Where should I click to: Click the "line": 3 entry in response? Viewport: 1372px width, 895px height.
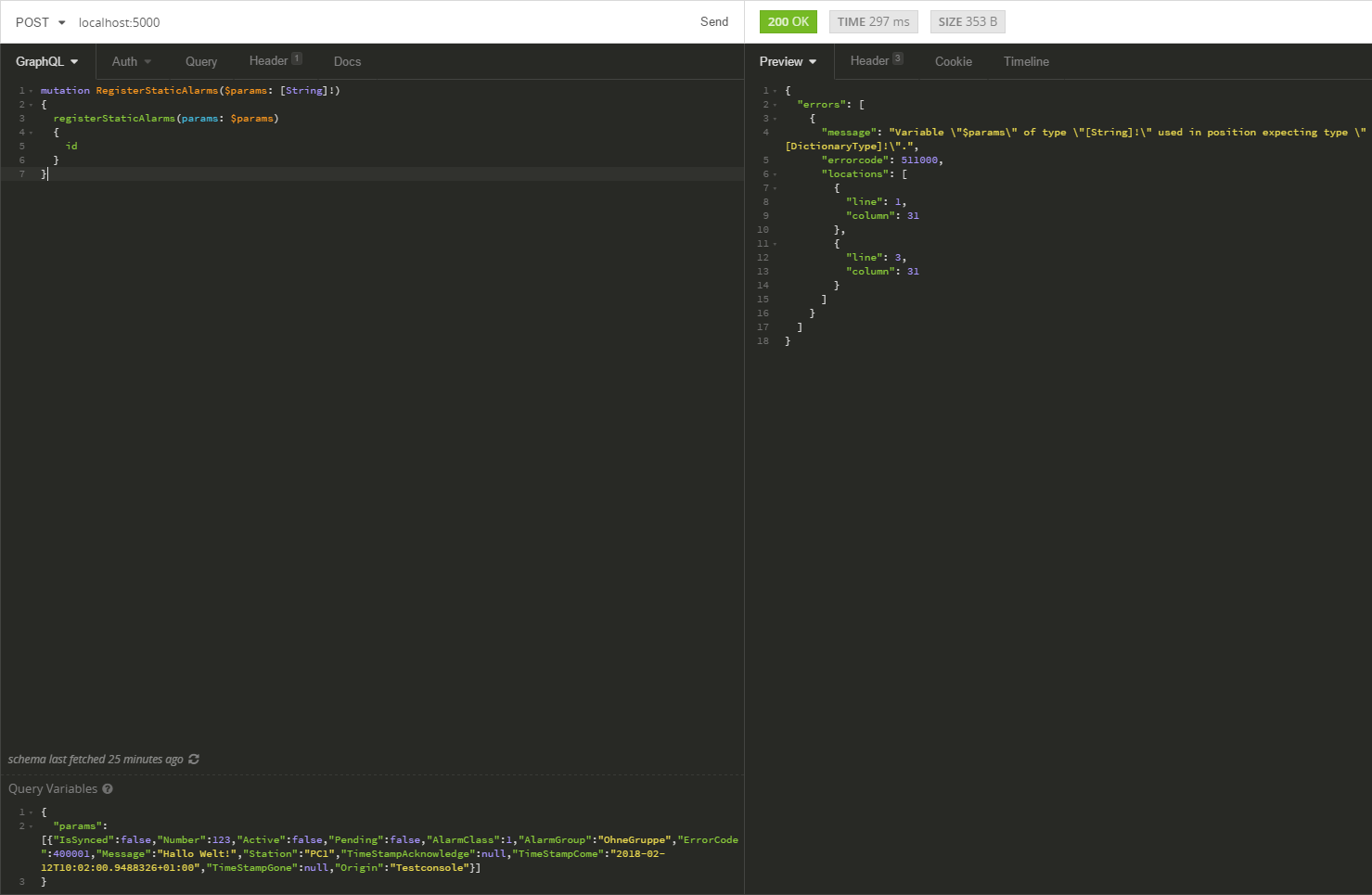tap(876, 258)
